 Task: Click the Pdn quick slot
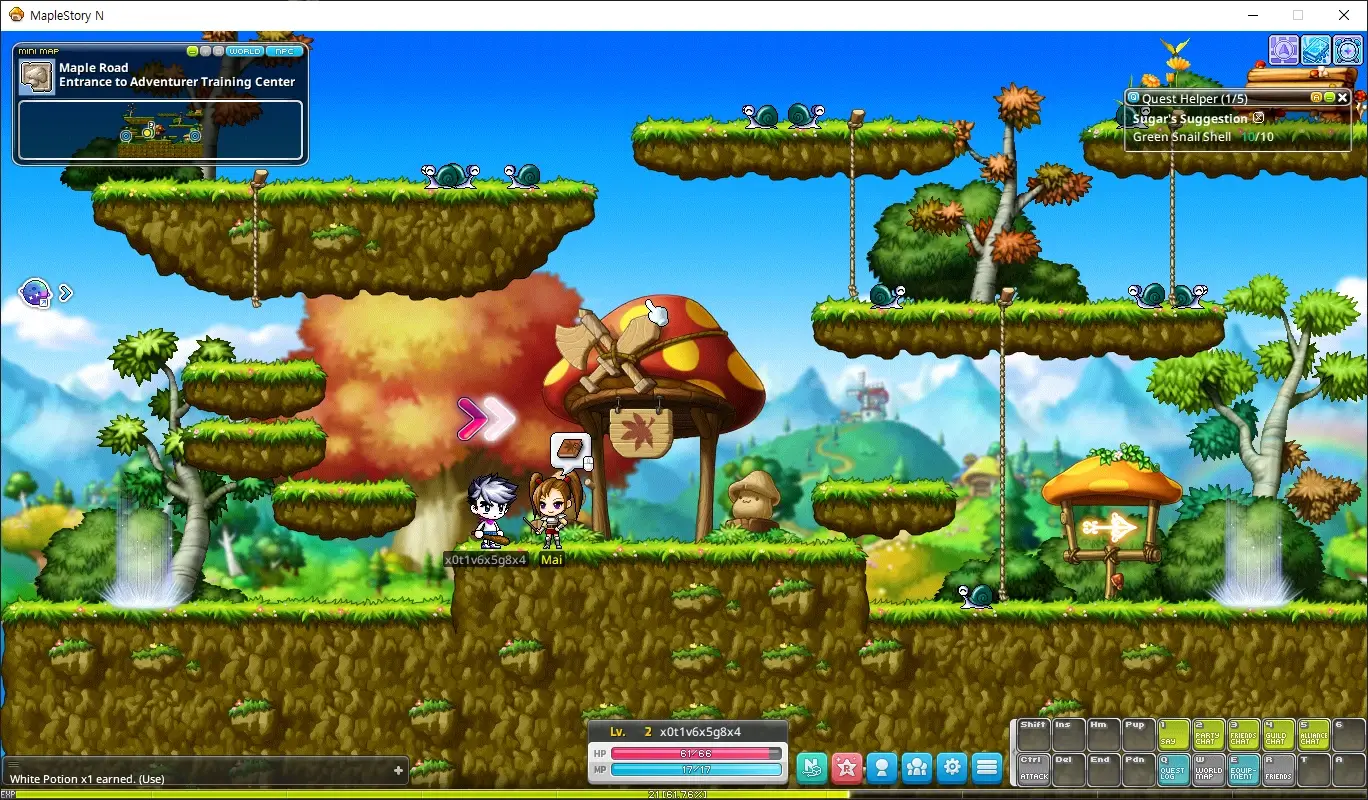[x=1139, y=769]
